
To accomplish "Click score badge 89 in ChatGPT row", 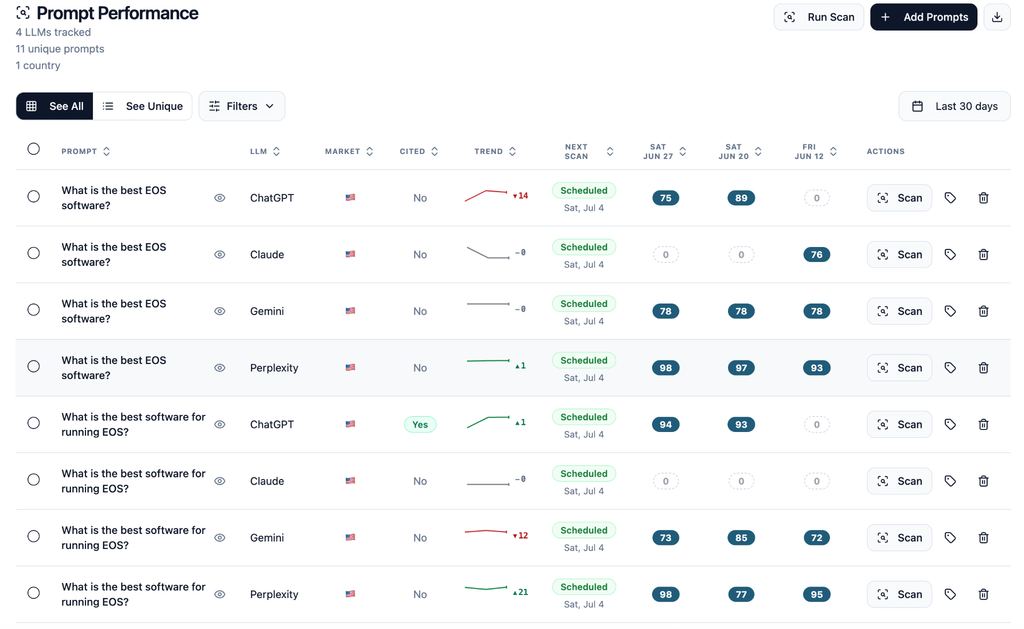I will (x=741, y=198).
